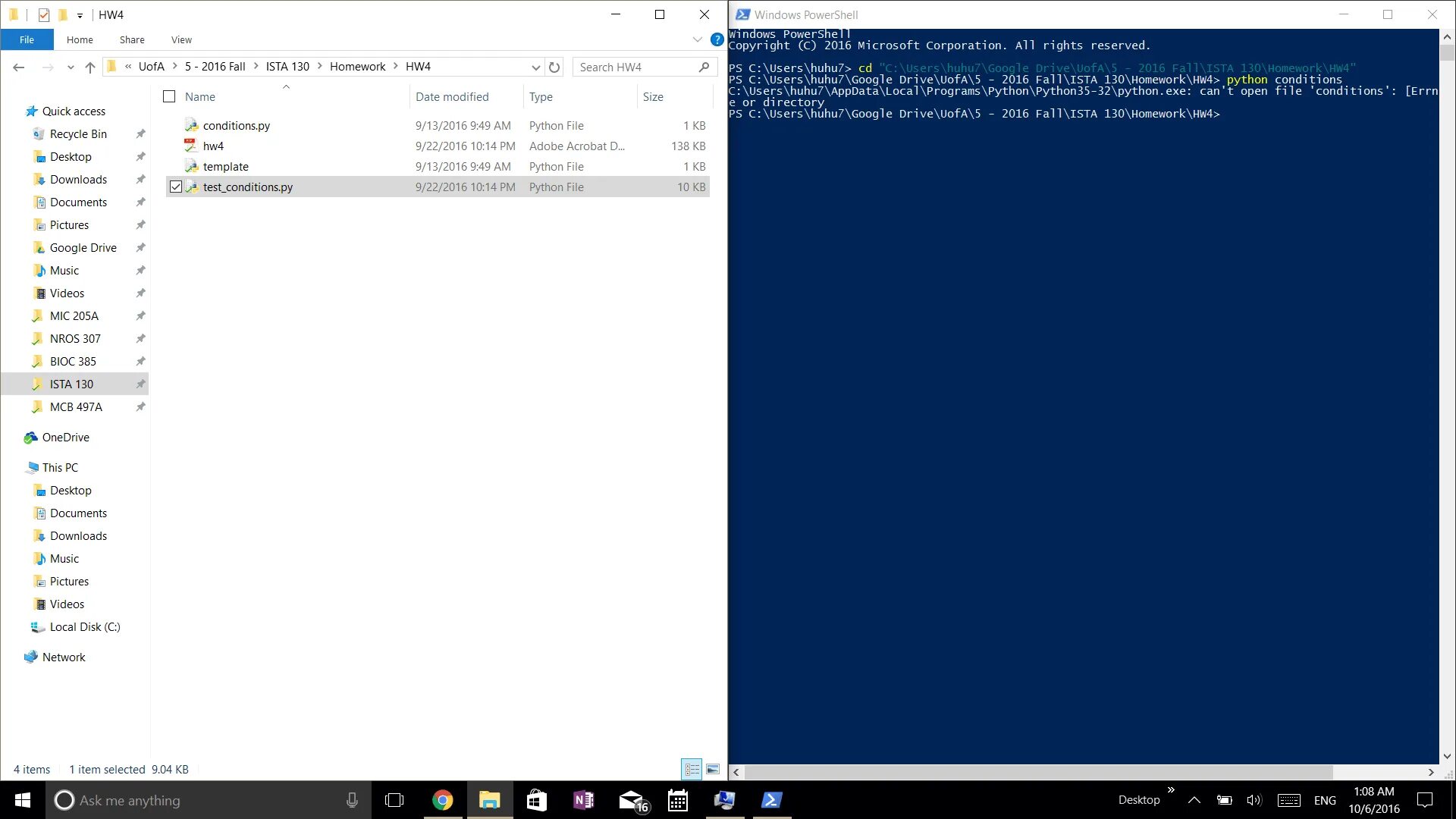
Task: Switch to Details view layout icon
Action: click(692, 769)
